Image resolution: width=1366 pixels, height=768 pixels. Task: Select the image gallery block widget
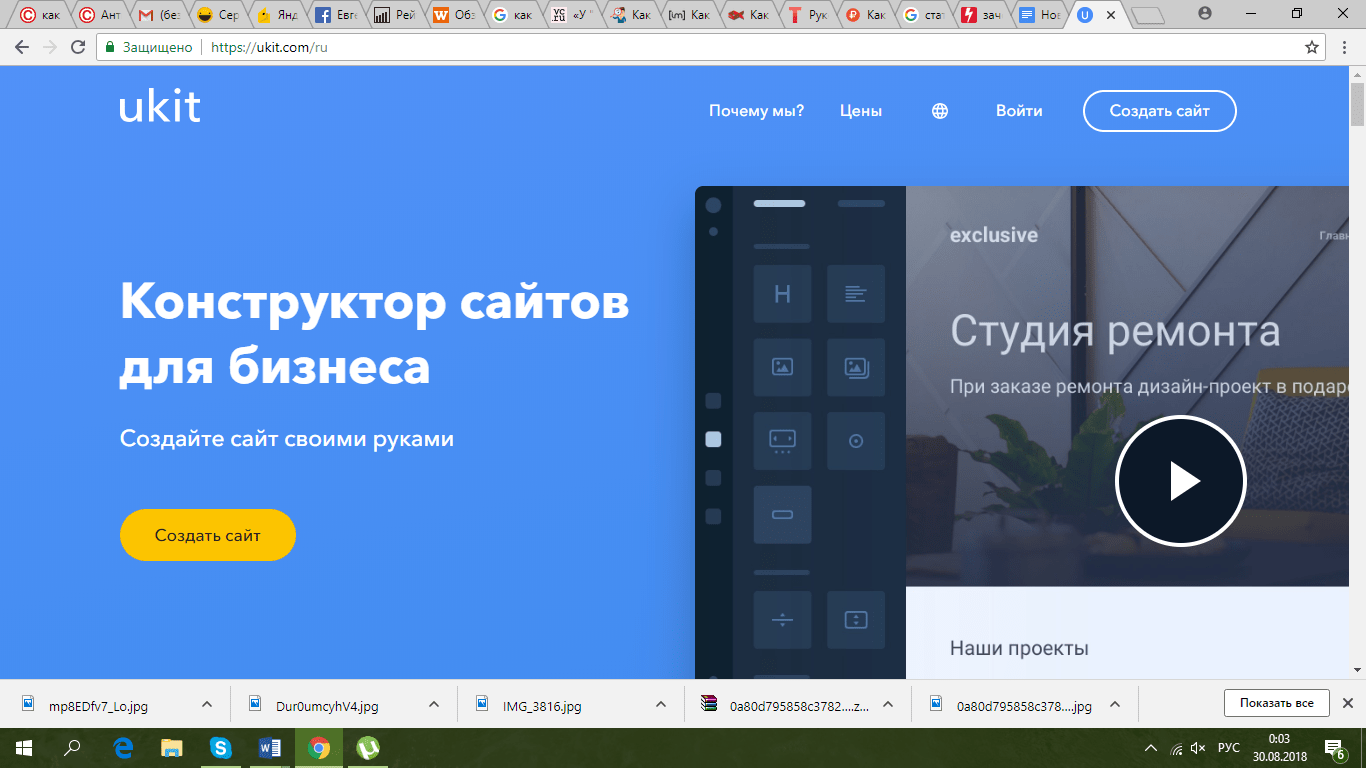[x=856, y=367]
